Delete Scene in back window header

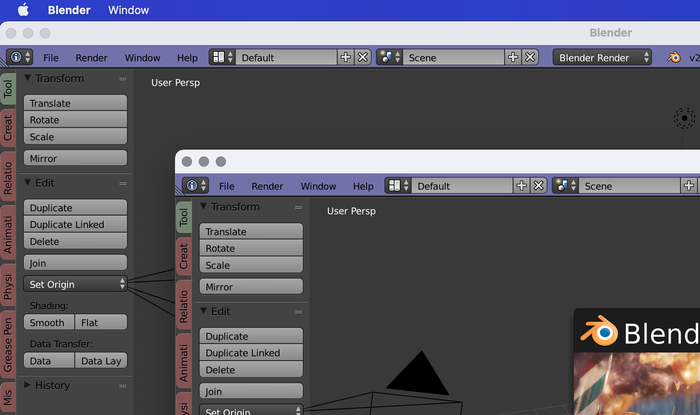coord(530,57)
